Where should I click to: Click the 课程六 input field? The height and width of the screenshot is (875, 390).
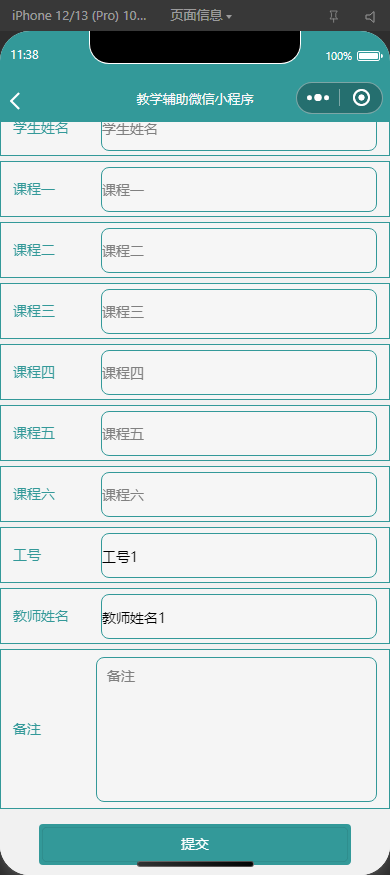pos(239,494)
